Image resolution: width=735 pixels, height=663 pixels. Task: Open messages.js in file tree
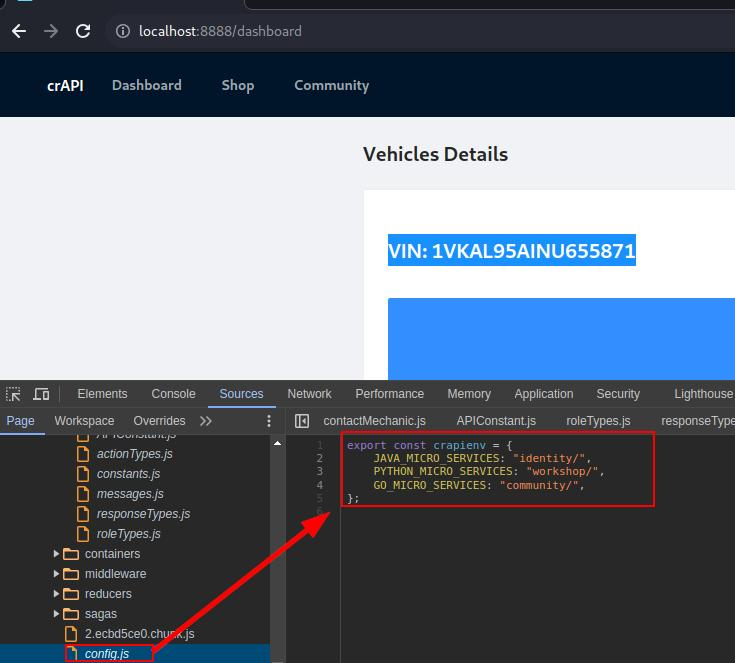click(130, 494)
